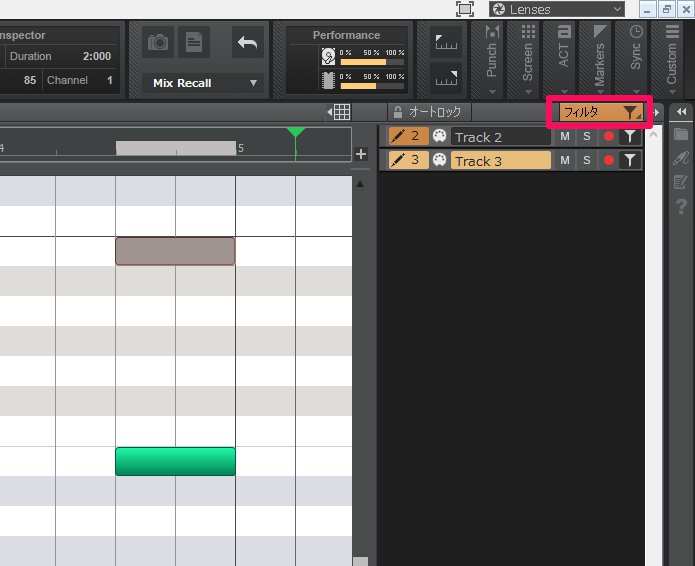Expand the ACT module
The height and width of the screenshot is (566, 695).
(564, 92)
